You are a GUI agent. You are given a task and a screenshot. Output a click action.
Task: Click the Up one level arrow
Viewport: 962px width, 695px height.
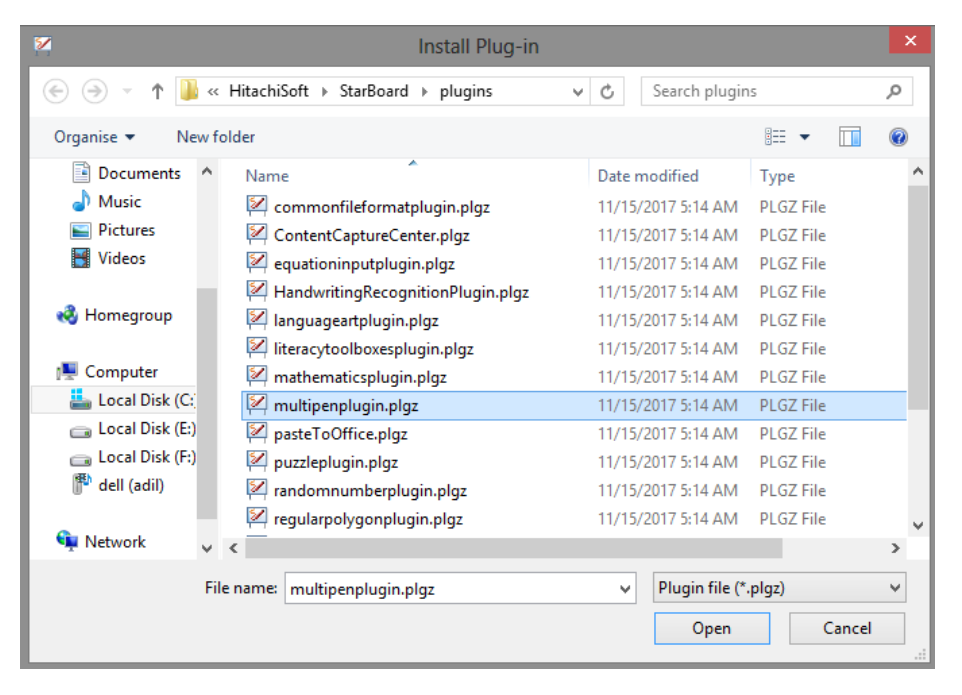click(x=157, y=91)
